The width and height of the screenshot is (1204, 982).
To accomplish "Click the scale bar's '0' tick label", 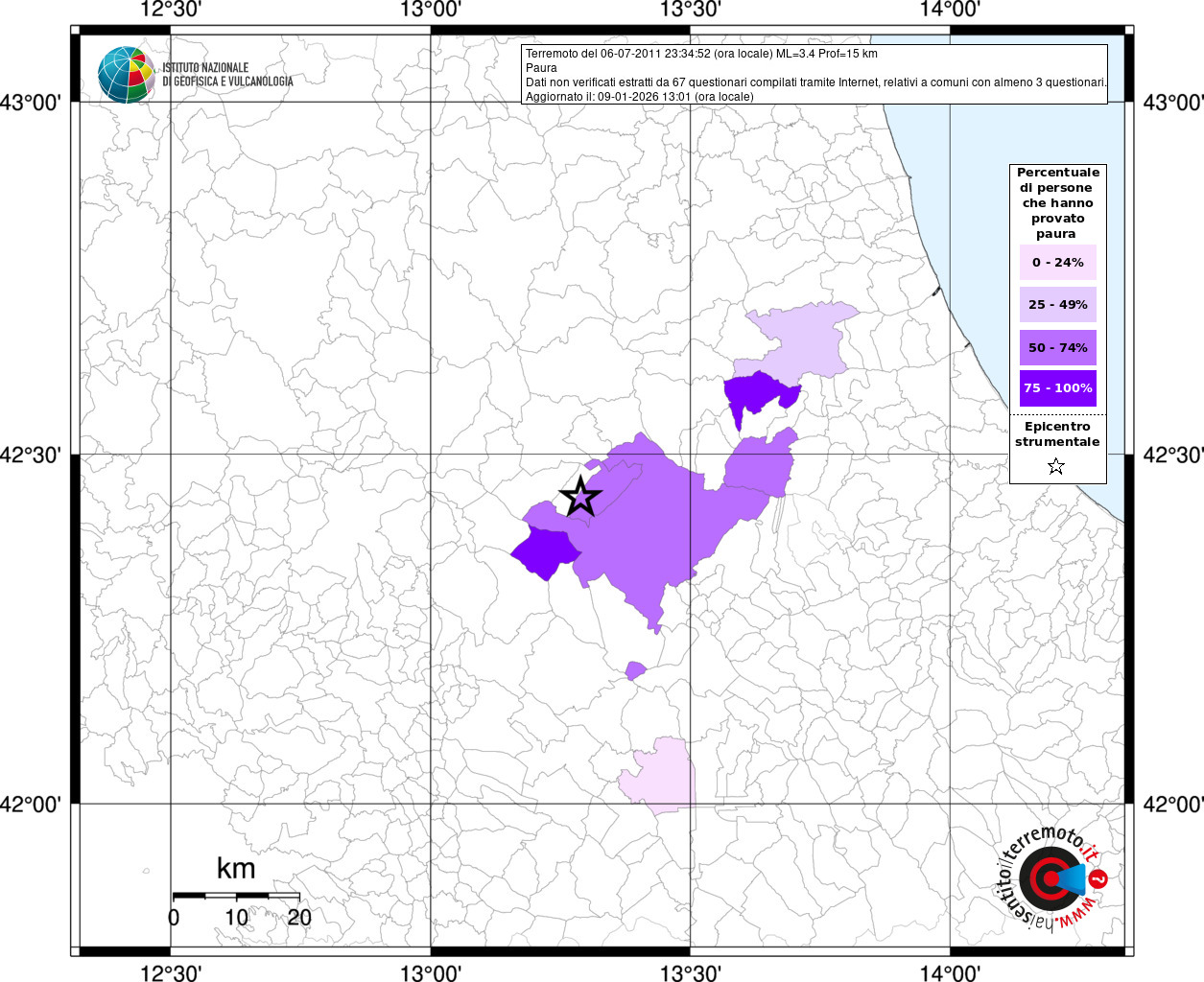I will tap(174, 917).
